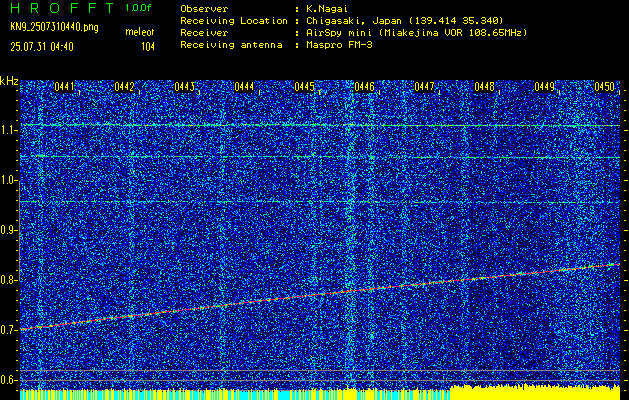Click the 1.1 frequency axis label
Viewport: 629px width, 400px height.
click(x=8, y=130)
